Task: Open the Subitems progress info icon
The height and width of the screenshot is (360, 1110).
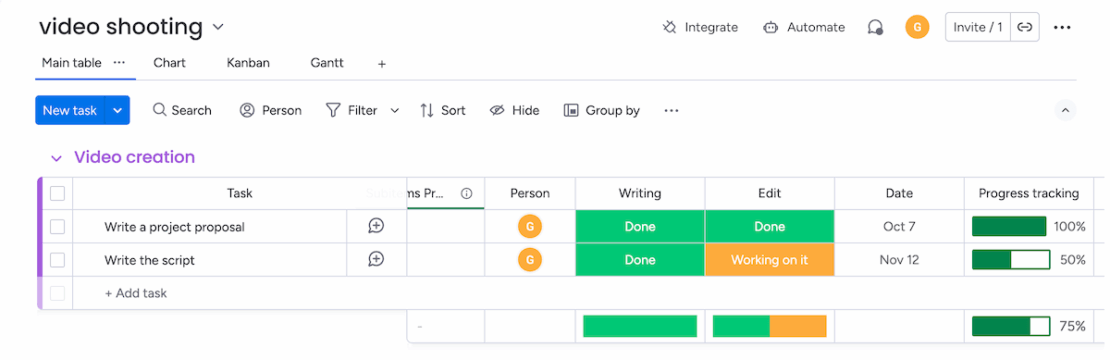Action: [467, 193]
